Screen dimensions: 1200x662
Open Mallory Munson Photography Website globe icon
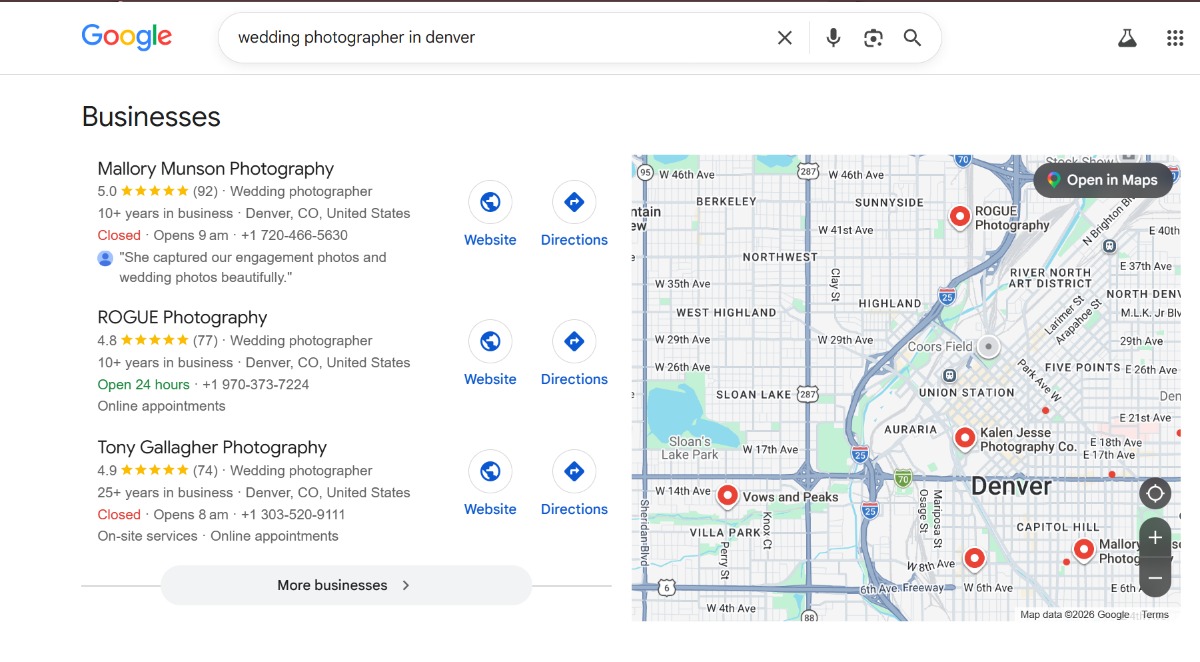tap(490, 202)
